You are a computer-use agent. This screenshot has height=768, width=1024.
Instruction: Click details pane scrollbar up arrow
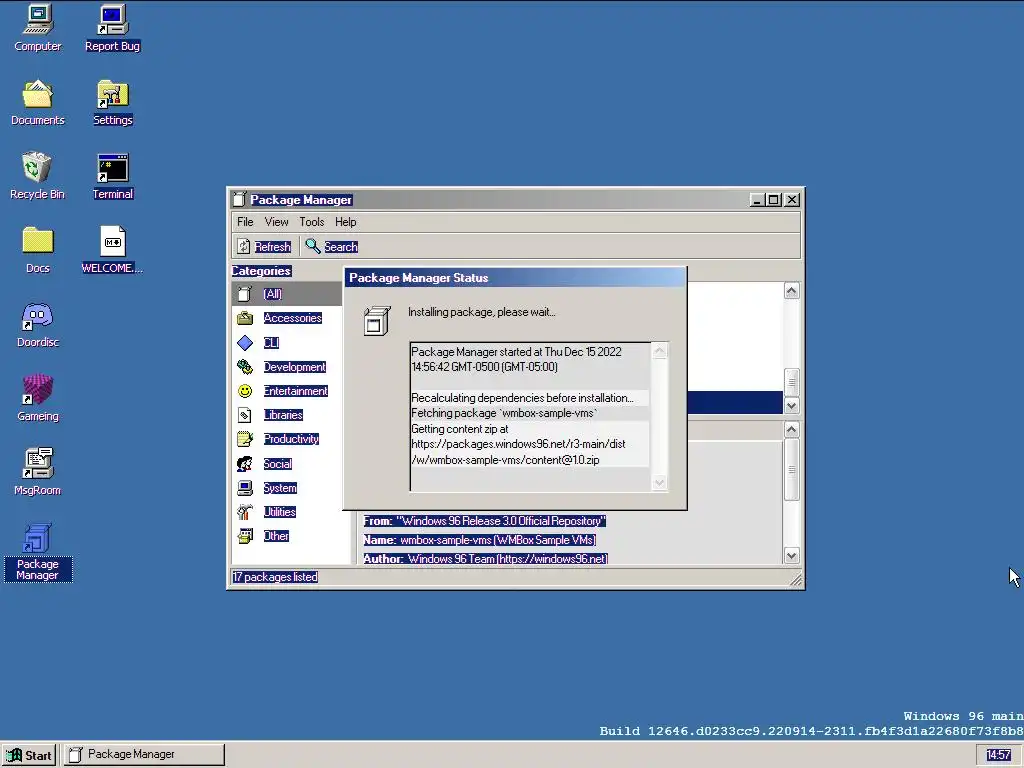pyautogui.click(x=792, y=429)
